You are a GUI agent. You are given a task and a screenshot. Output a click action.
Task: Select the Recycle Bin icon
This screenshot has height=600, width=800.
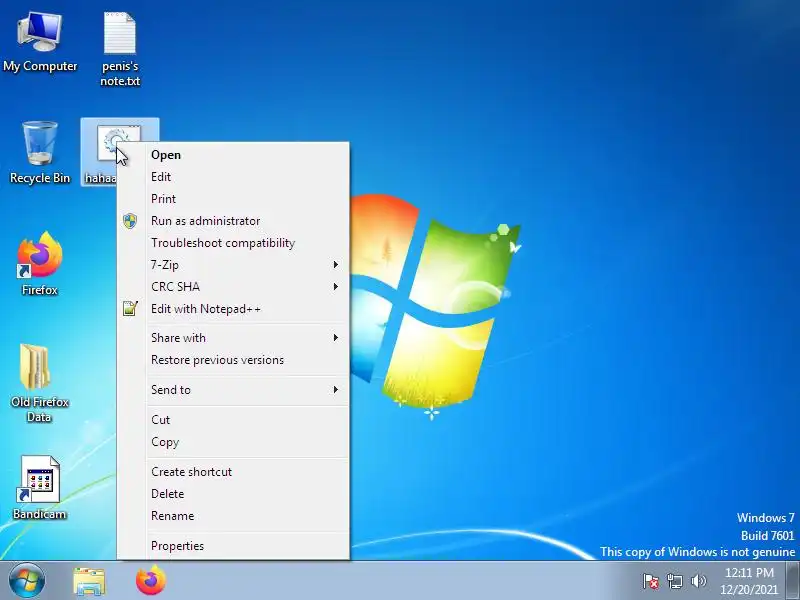coord(40,152)
